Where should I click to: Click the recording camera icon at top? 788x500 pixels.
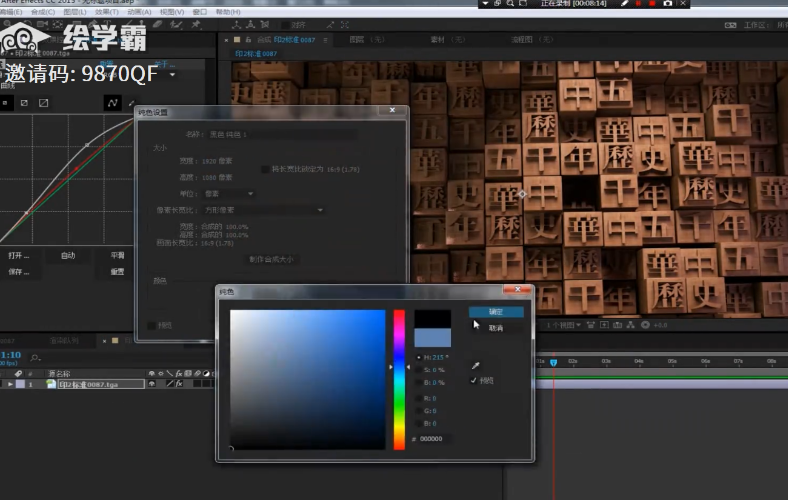668,4
